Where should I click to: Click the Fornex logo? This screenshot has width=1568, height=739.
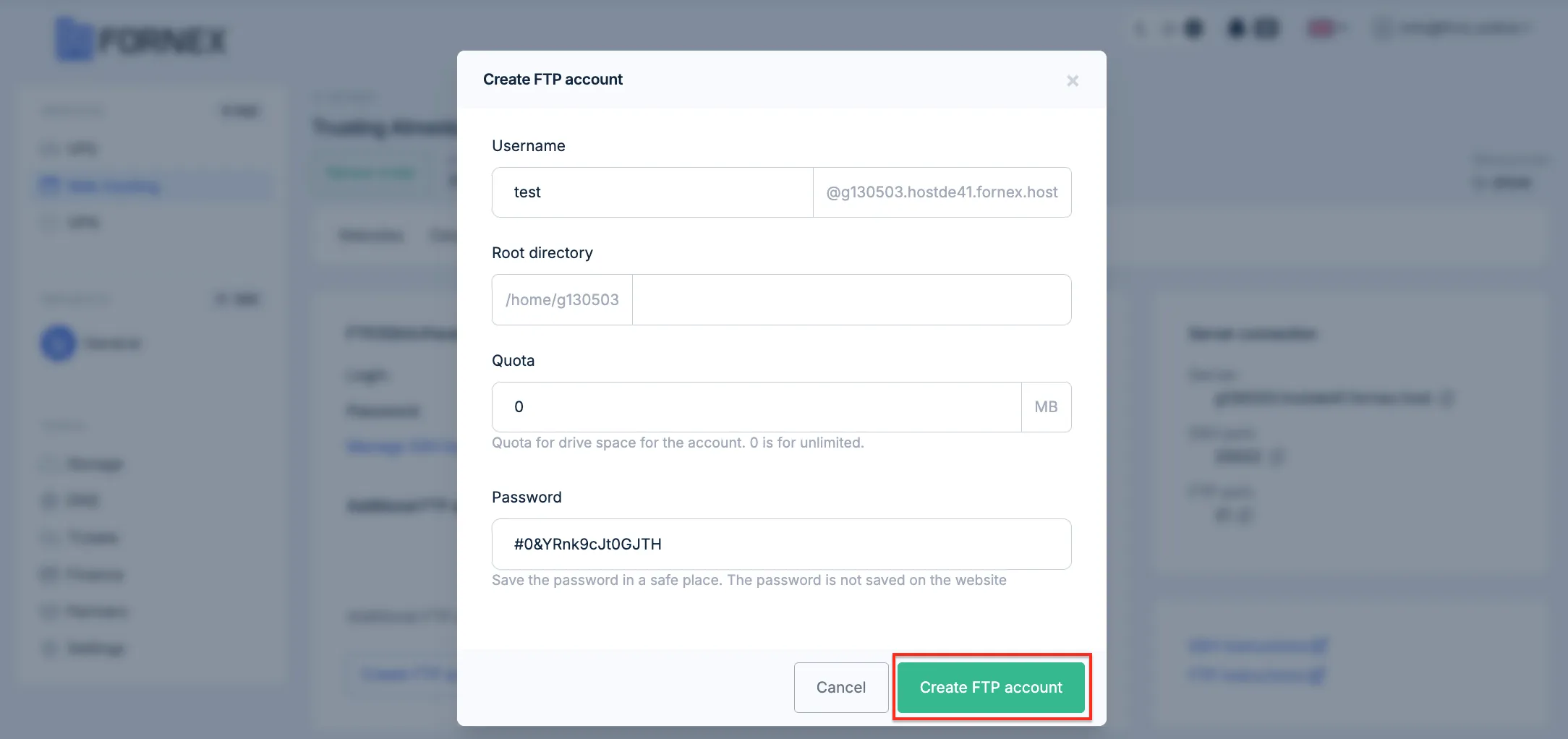click(142, 39)
